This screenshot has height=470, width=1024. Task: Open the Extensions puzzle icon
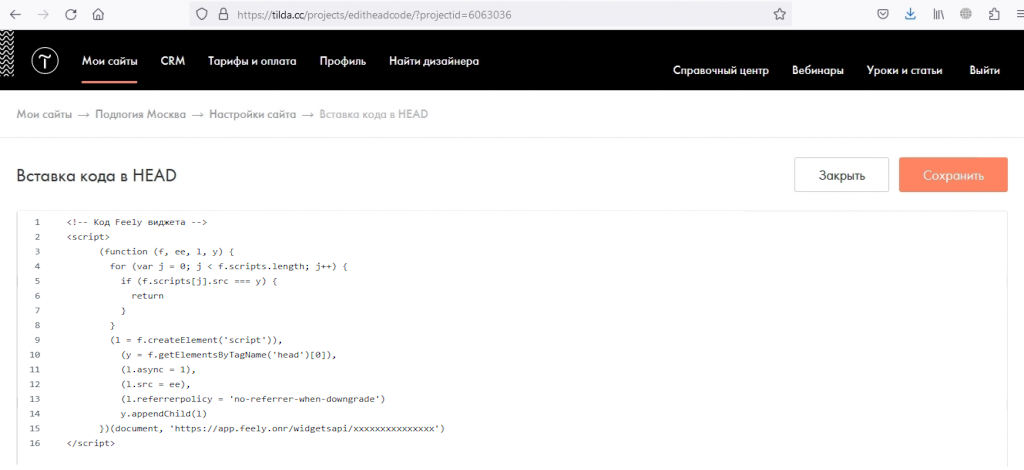point(994,14)
